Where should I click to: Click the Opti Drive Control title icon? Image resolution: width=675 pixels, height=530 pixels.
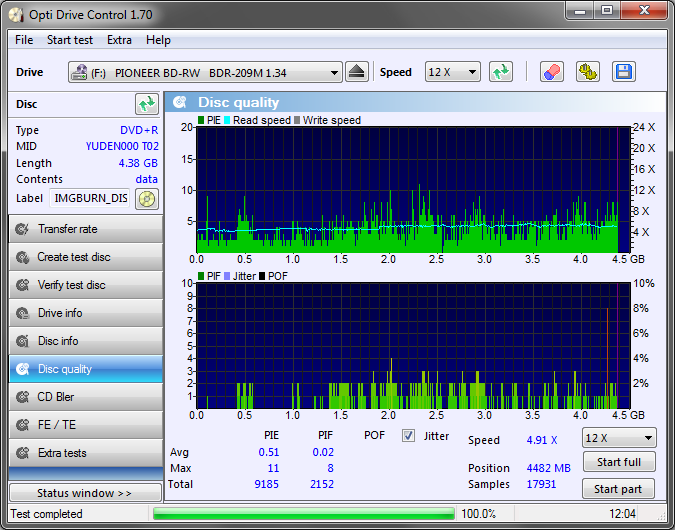[x=16, y=15]
